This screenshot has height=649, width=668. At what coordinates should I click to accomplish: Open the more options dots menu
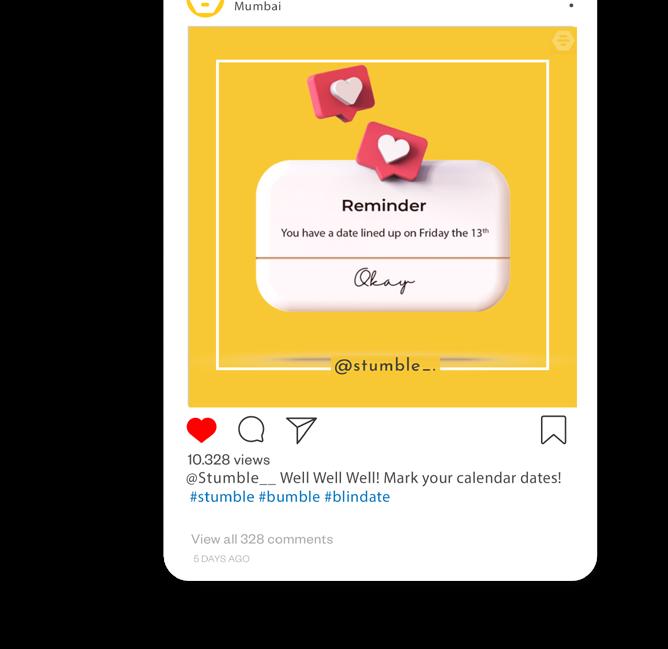coord(571,5)
